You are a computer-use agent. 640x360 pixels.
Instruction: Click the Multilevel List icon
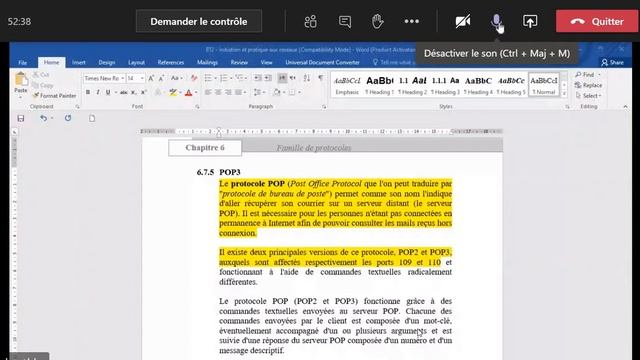[240, 78]
